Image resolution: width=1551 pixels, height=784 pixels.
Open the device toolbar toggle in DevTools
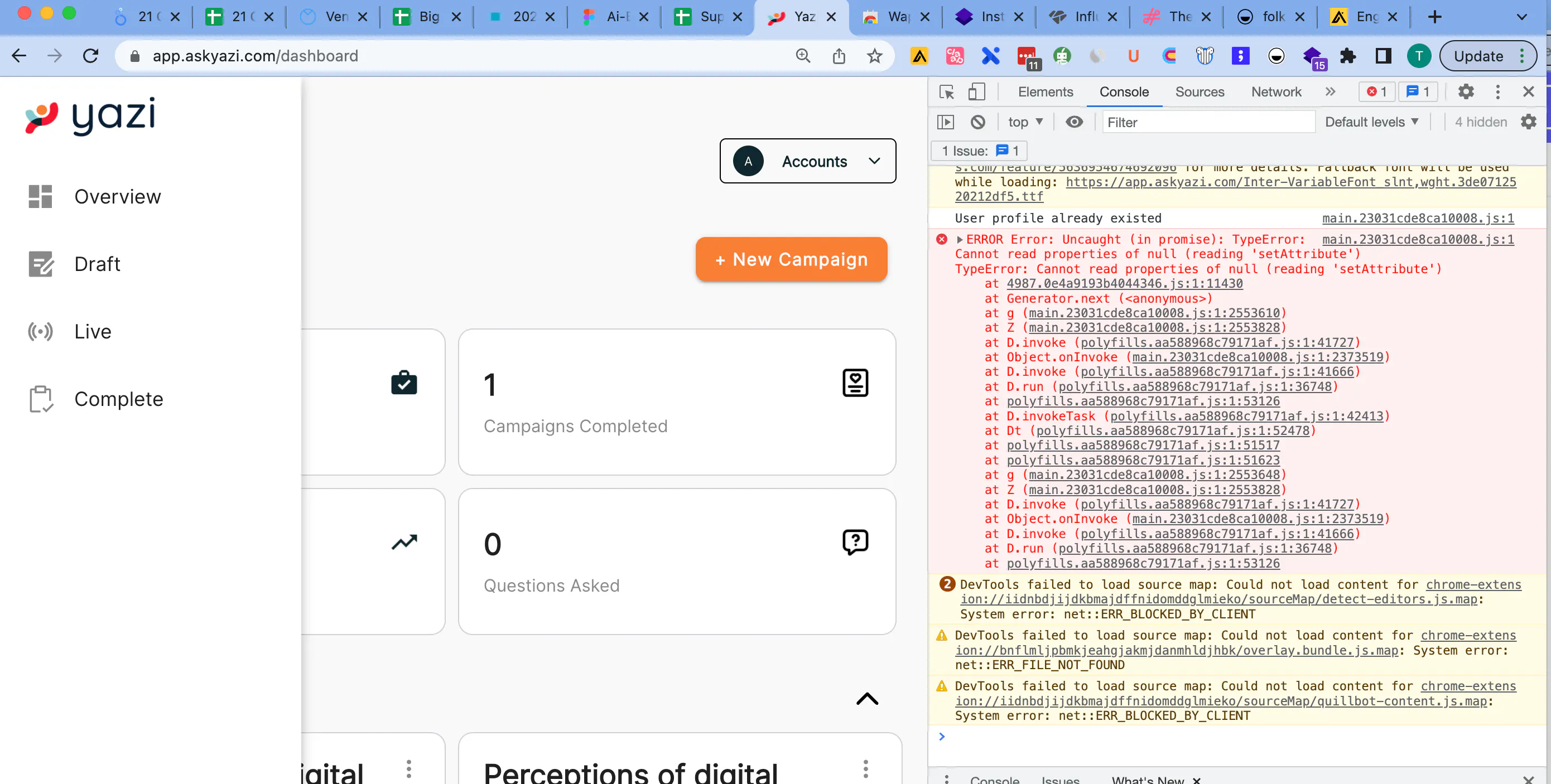coord(976,92)
